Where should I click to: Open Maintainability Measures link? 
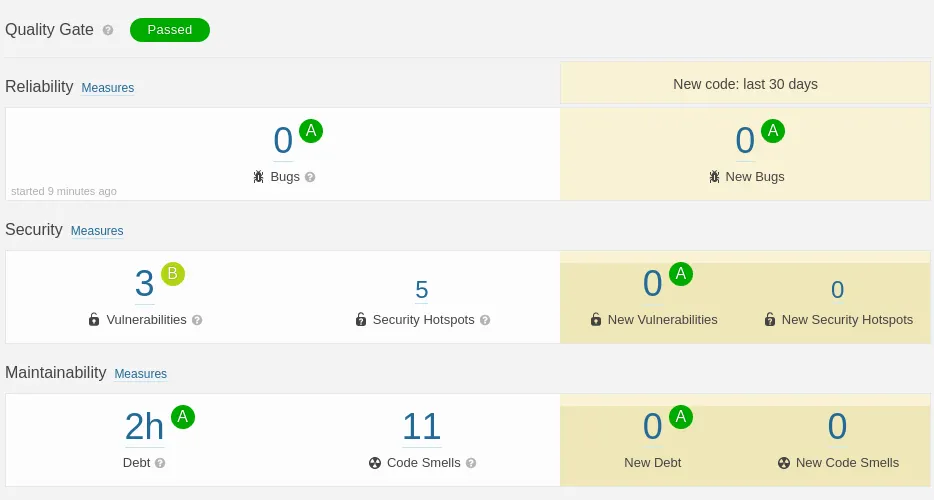coord(141,374)
